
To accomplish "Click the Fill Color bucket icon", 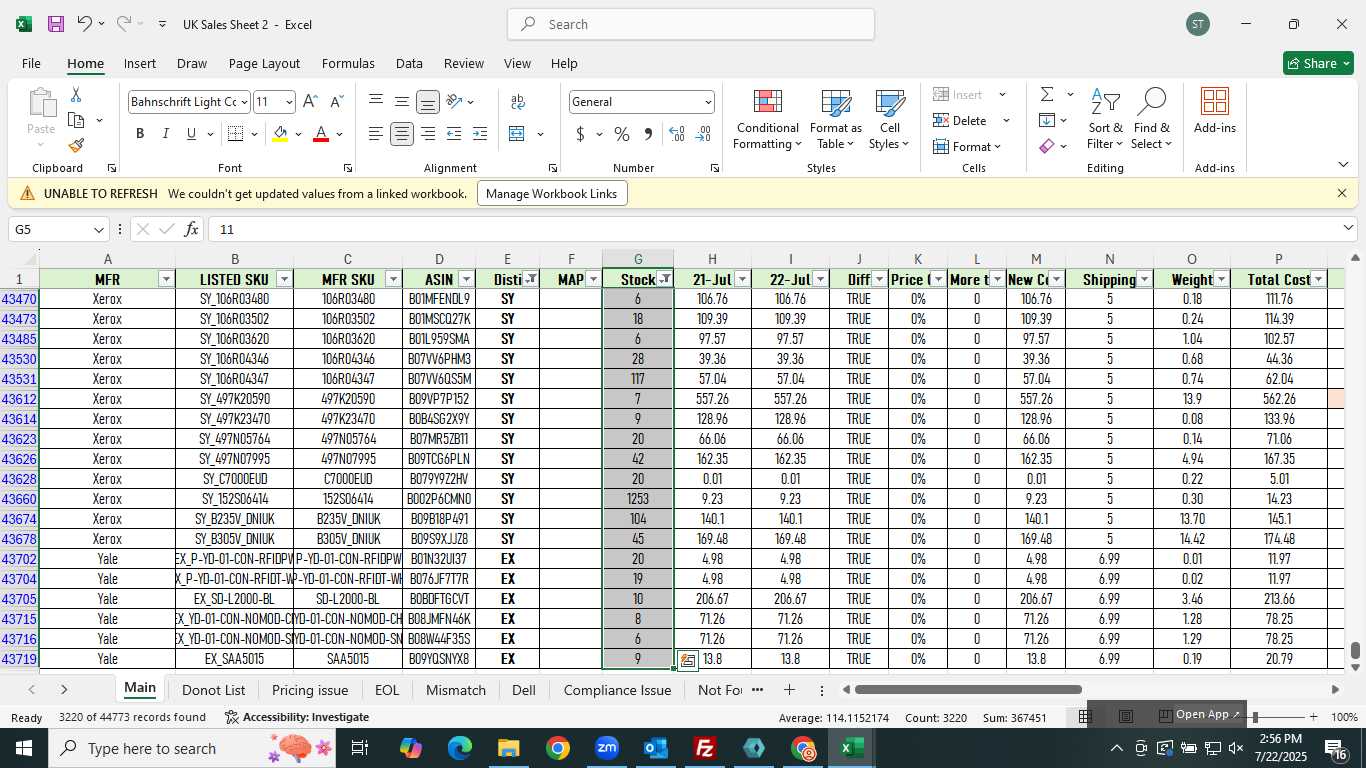I will click(x=281, y=134).
